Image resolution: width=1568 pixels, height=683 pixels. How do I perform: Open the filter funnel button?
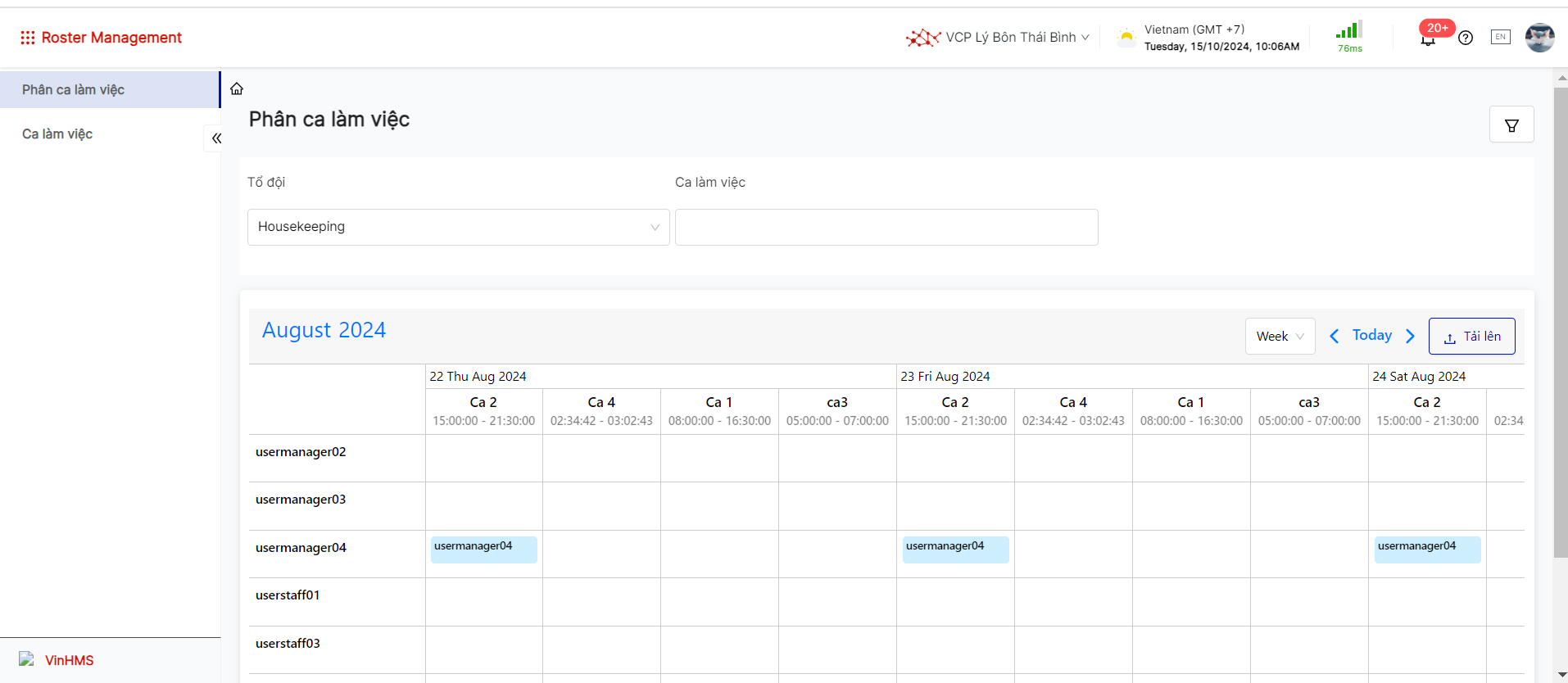[x=1511, y=125]
